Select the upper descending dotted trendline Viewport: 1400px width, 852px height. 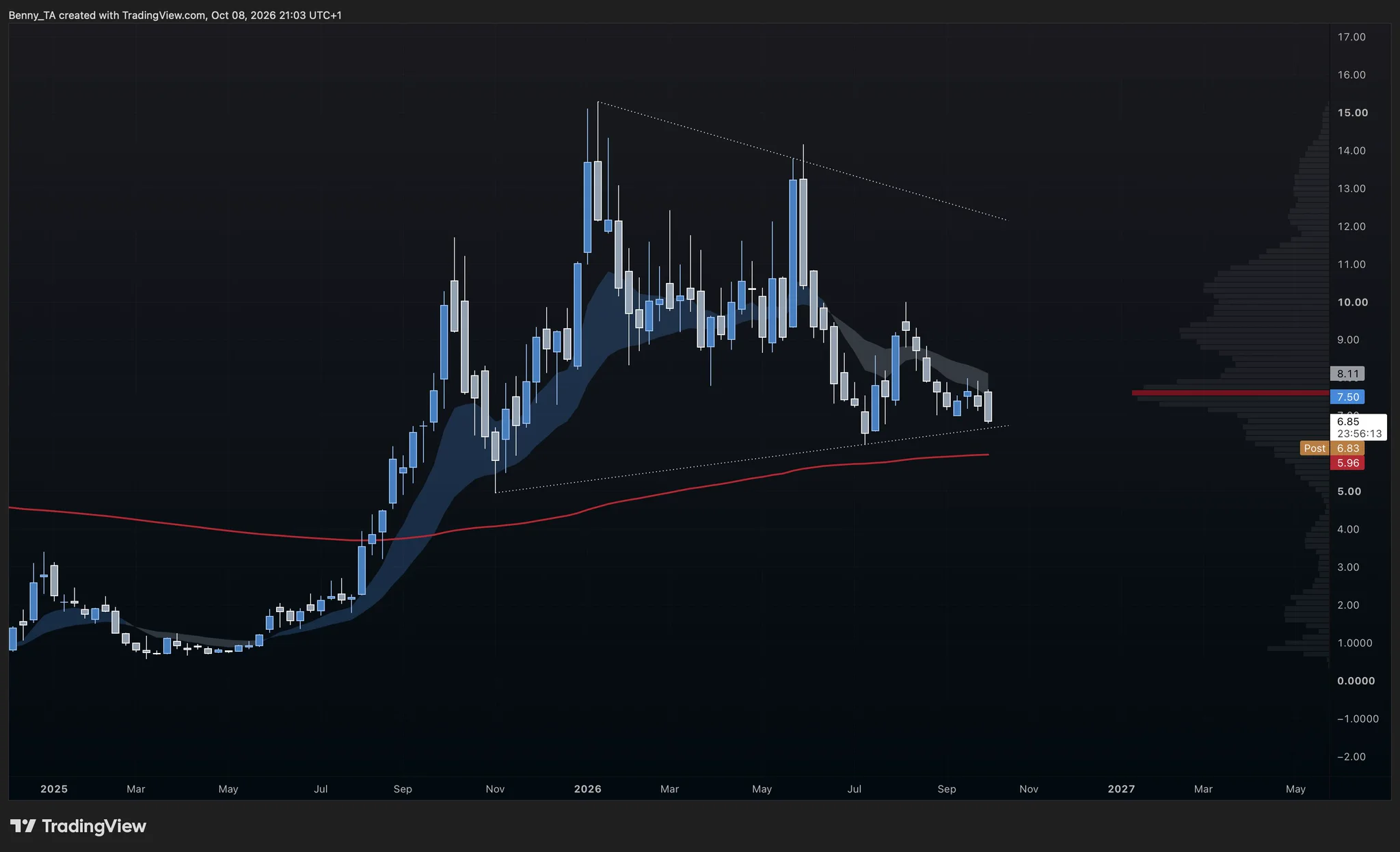(802, 161)
